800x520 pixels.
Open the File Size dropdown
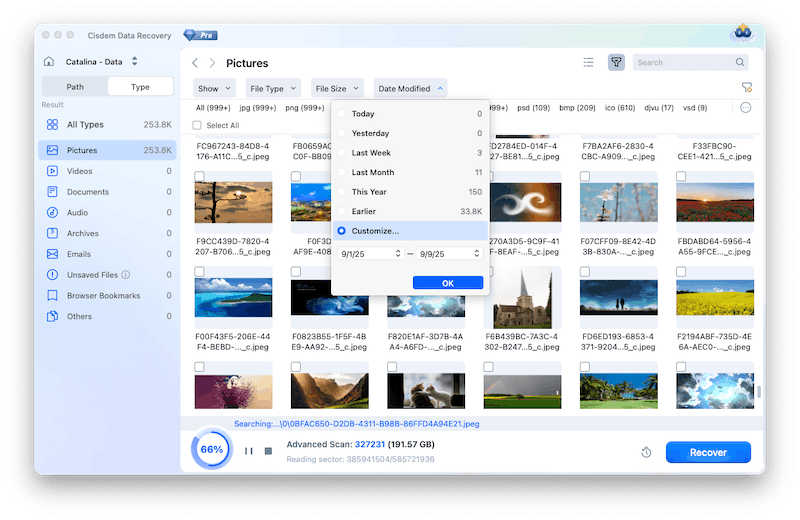coord(337,88)
